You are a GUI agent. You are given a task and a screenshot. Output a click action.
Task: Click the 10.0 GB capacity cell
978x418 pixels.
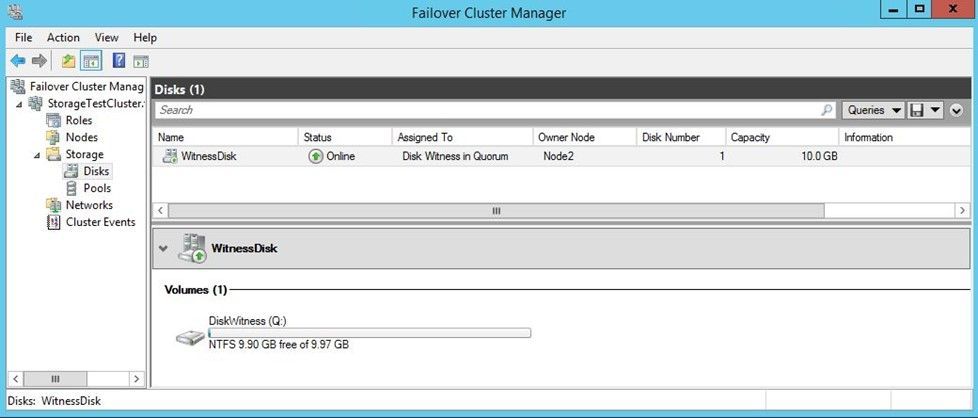pyautogui.click(x=819, y=156)
